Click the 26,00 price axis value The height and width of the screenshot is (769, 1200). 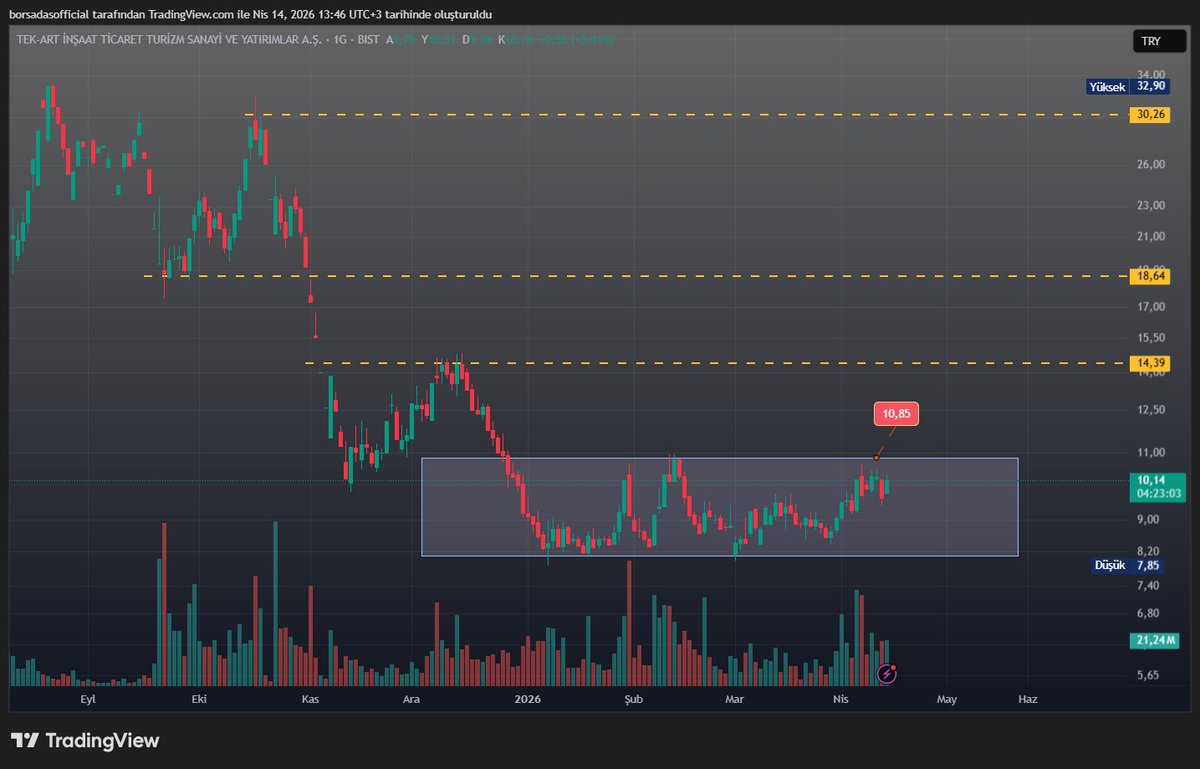coord(1151,164)
